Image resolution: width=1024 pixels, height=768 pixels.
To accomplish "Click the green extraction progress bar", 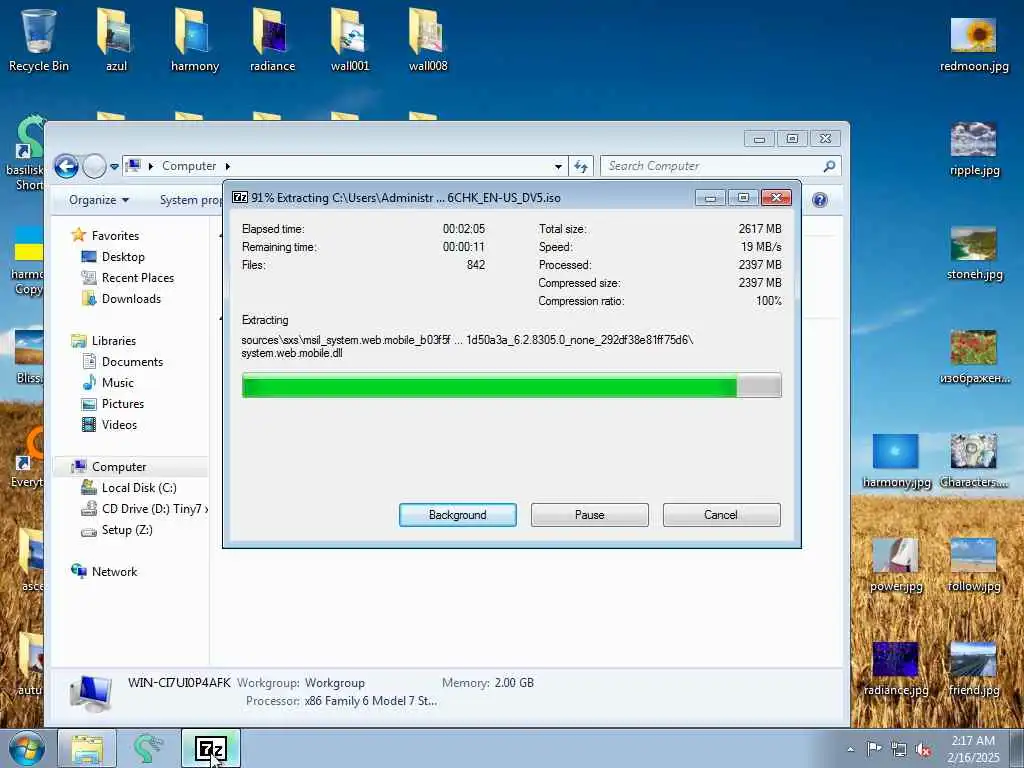I will pyautogui.click(x=511, y=385).
